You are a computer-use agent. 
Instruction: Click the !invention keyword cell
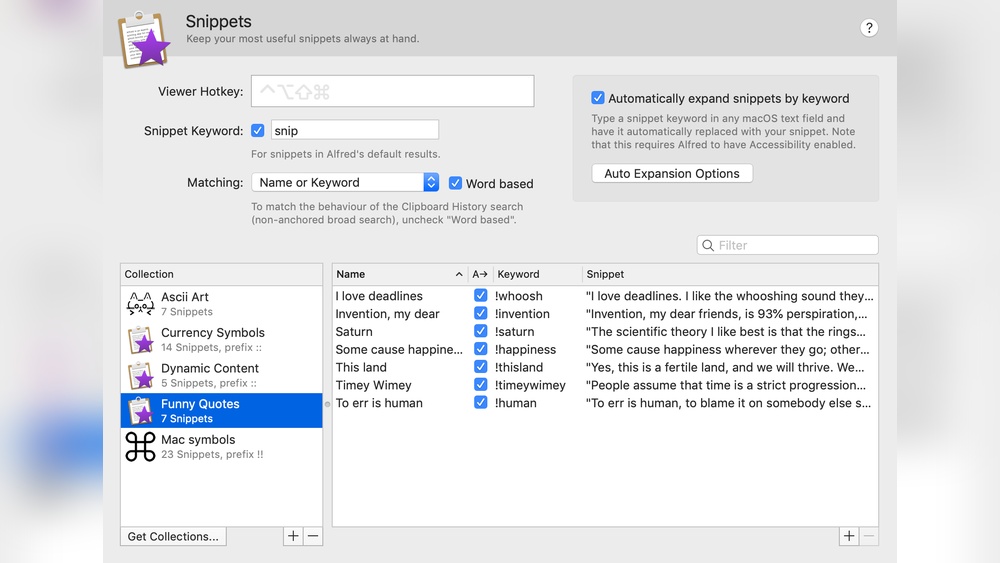click(x=522, y=314)
